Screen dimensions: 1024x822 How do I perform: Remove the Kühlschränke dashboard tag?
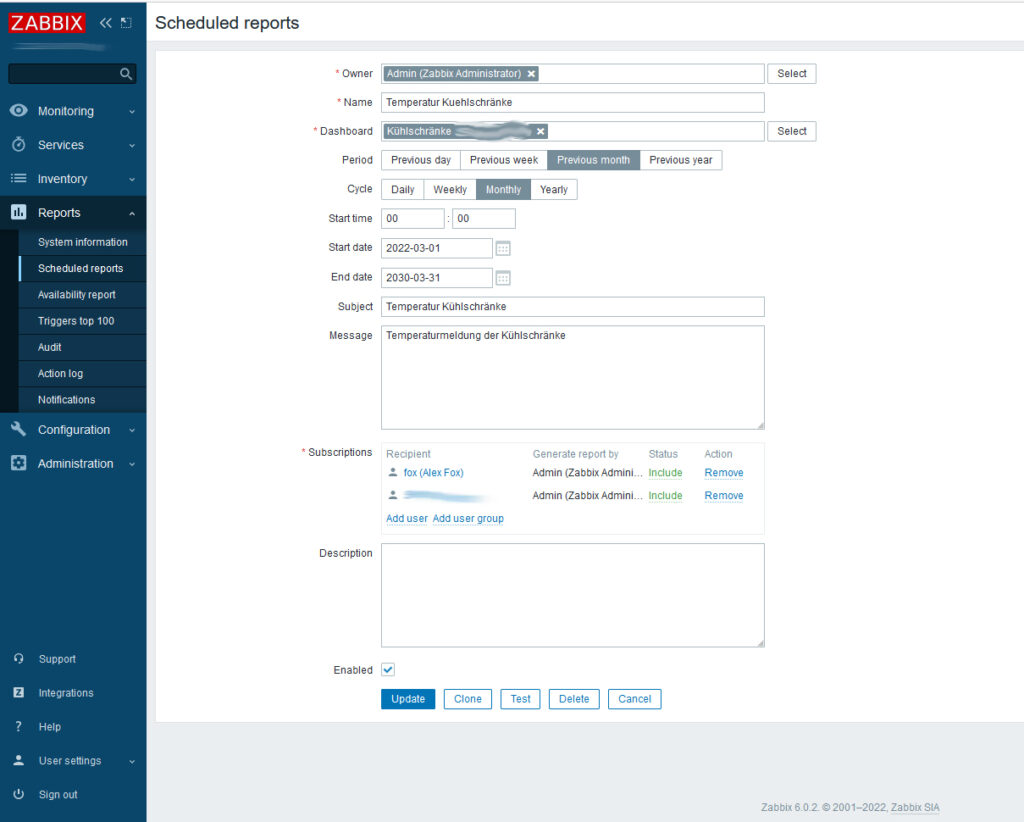coord(540,132)
